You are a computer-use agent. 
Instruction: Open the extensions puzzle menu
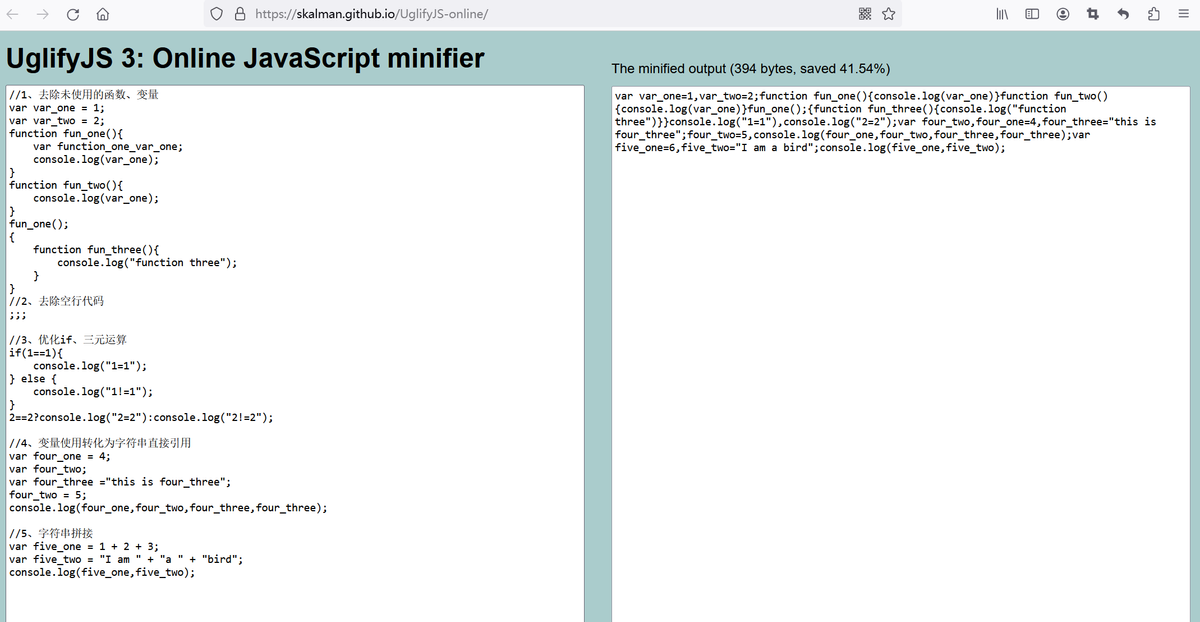tap(1153, 14)
